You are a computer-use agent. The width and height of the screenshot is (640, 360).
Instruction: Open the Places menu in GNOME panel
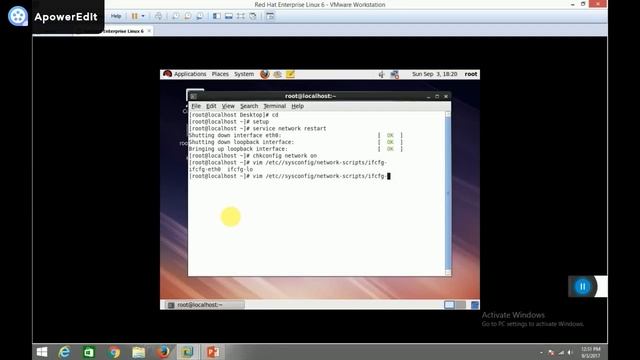point(220,74)
